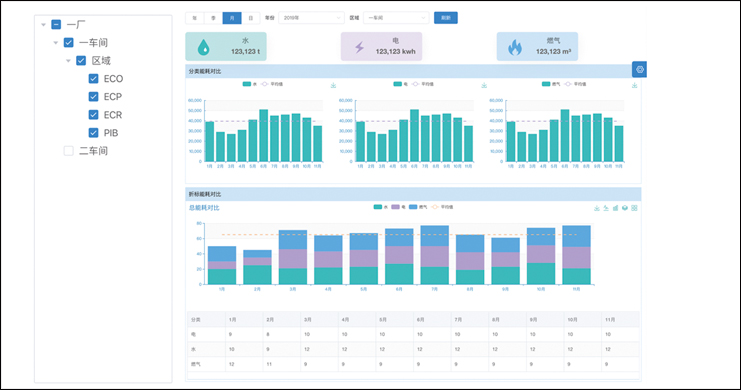Screen dimensions: 741x390
Task: Click the water droplet icon card
Action: (x=226, y=46)
